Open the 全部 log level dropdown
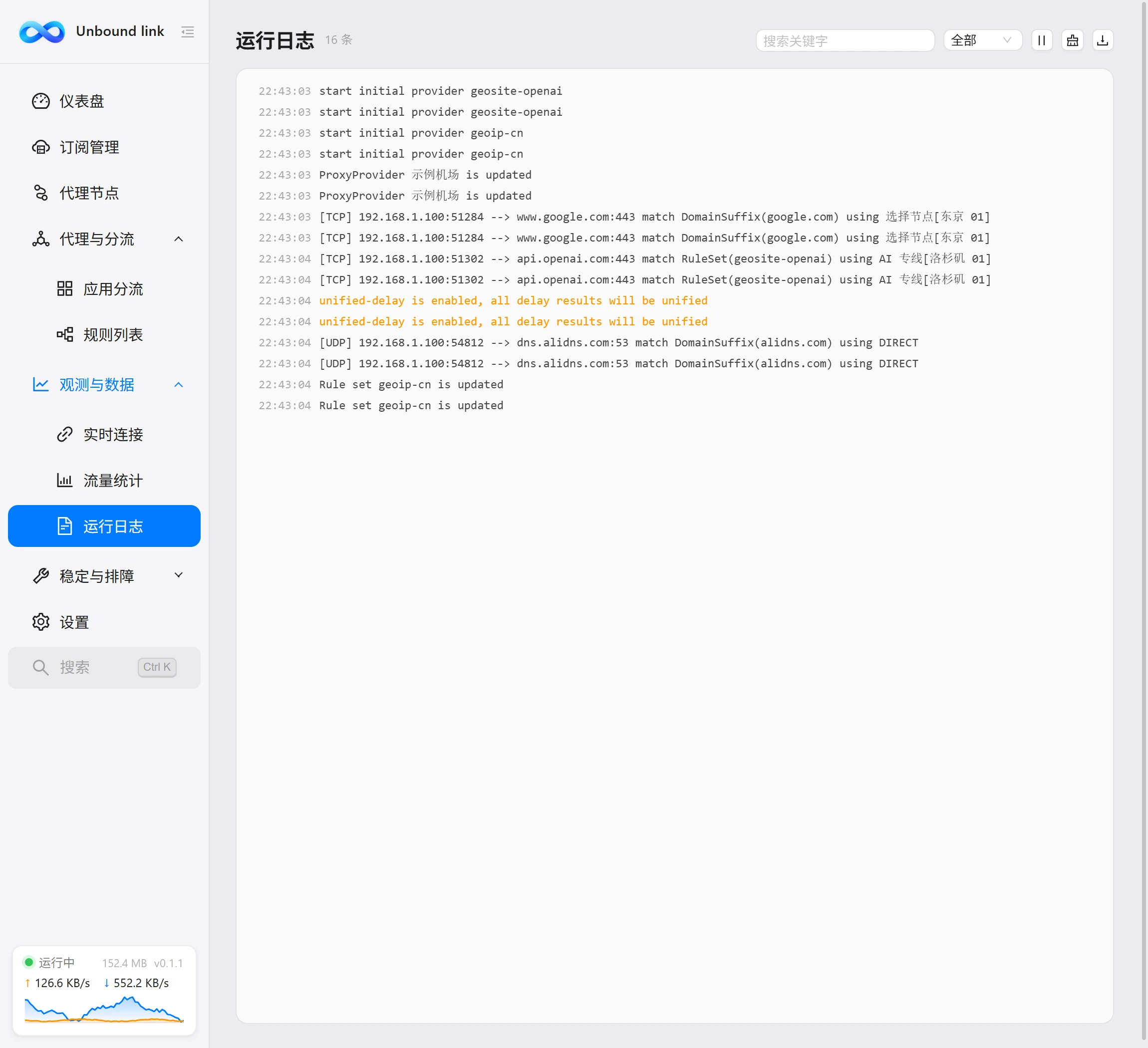 click(982, 40)
